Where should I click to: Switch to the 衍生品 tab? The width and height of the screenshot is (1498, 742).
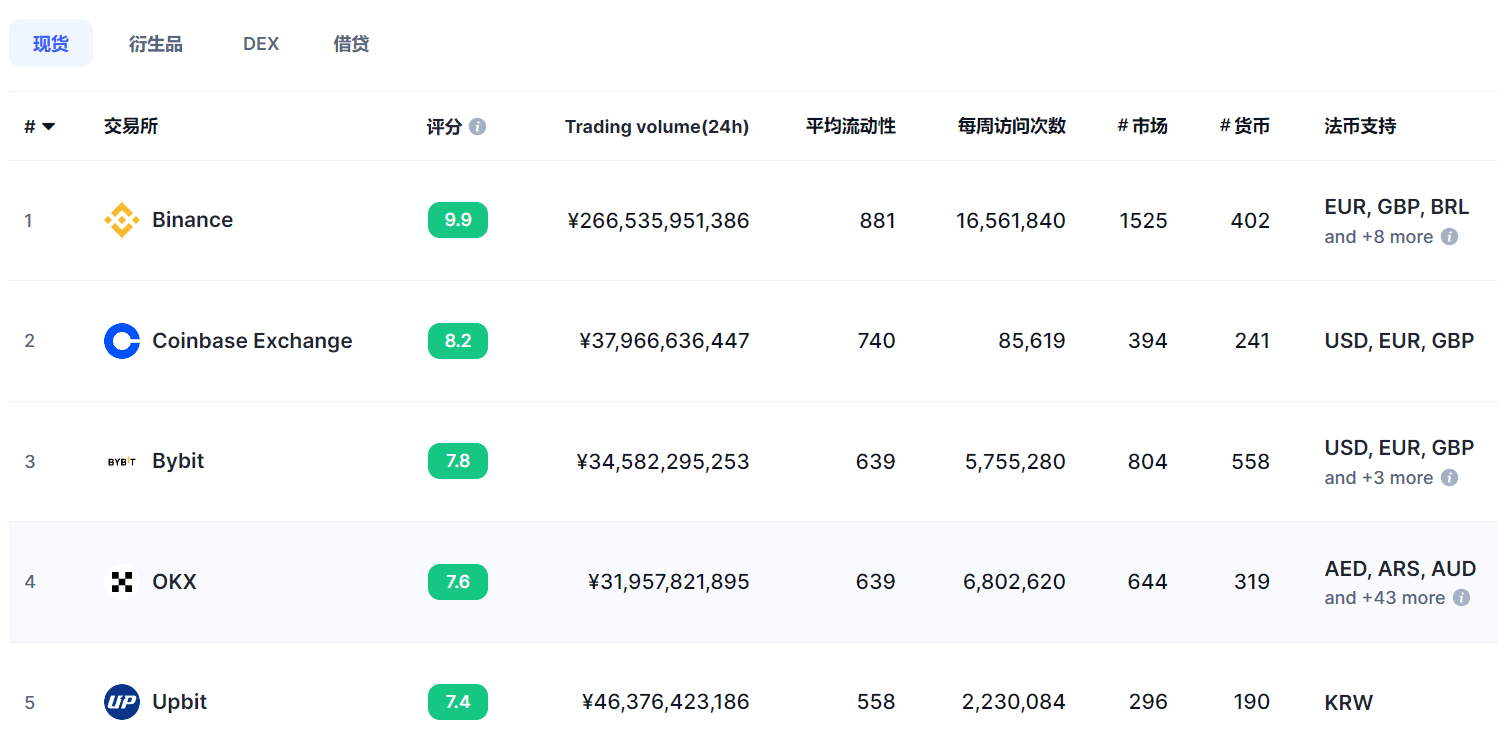[x=155, y=44]
